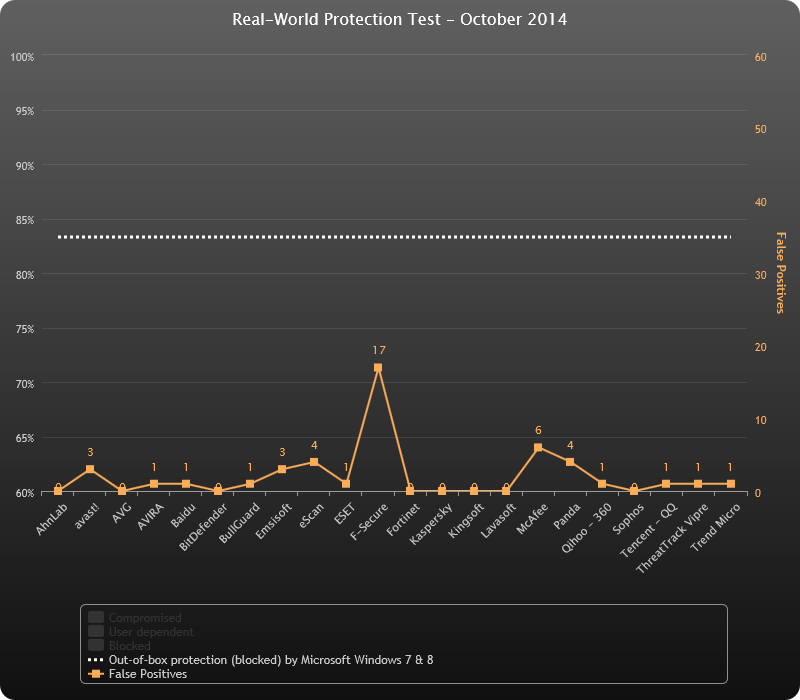The width and height of the screenshot is (800, 700).
Task: Click the BitDefender x-axis label
Action: point(203,528)
